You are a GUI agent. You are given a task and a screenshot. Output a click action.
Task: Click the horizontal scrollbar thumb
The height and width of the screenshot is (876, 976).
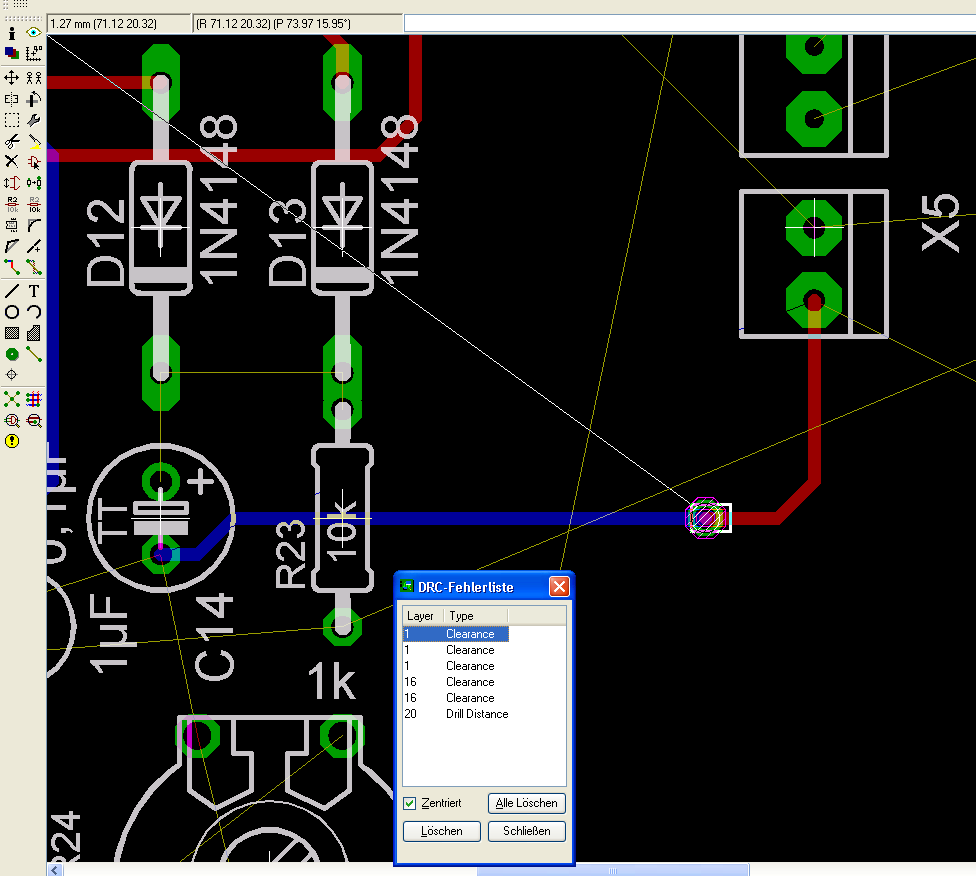(613, 870)
